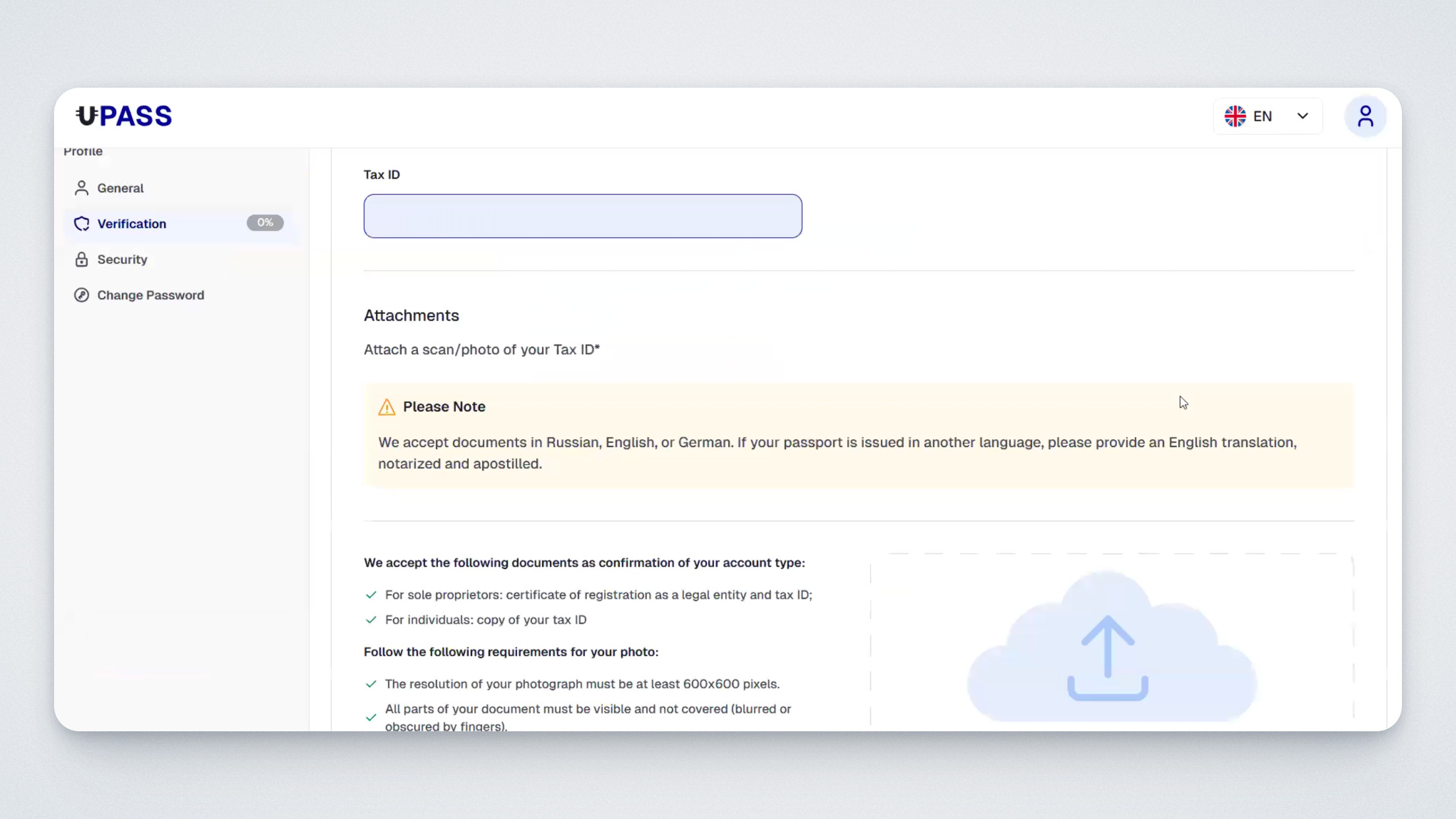Image resolution: width=1456 pixels, height=819 pixels.
Task: Click the UK flag language icon
Action: [1234, 116]
